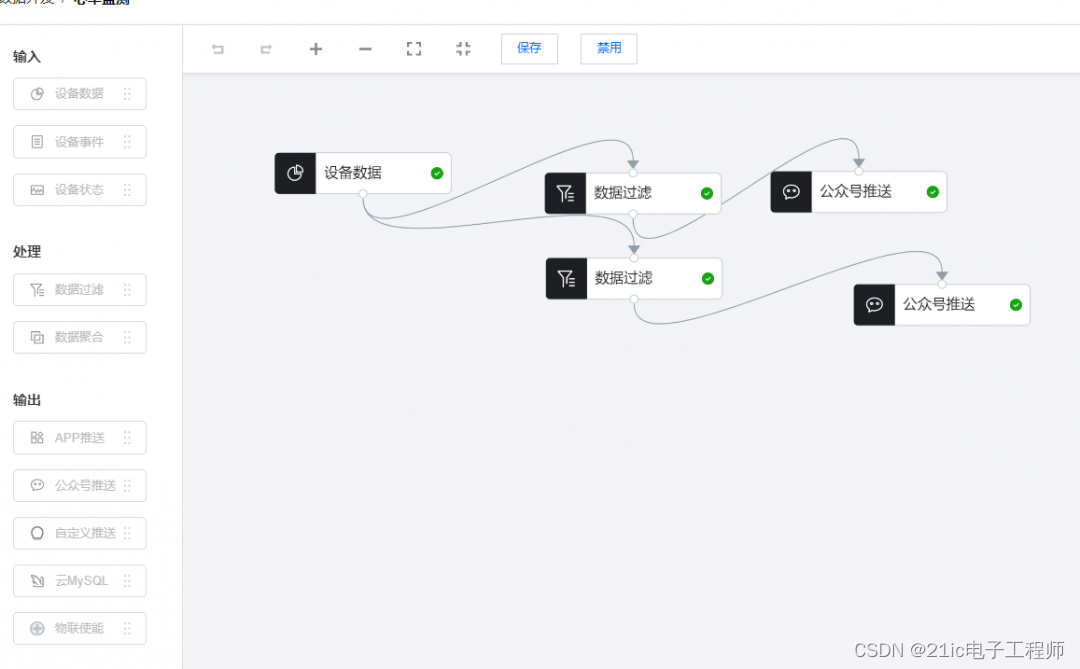Image resolution: width=1080 pixels, height=669 pixels.
Task: Click the input port atop the upper 数据过滤 node
Action: point(633,173)
